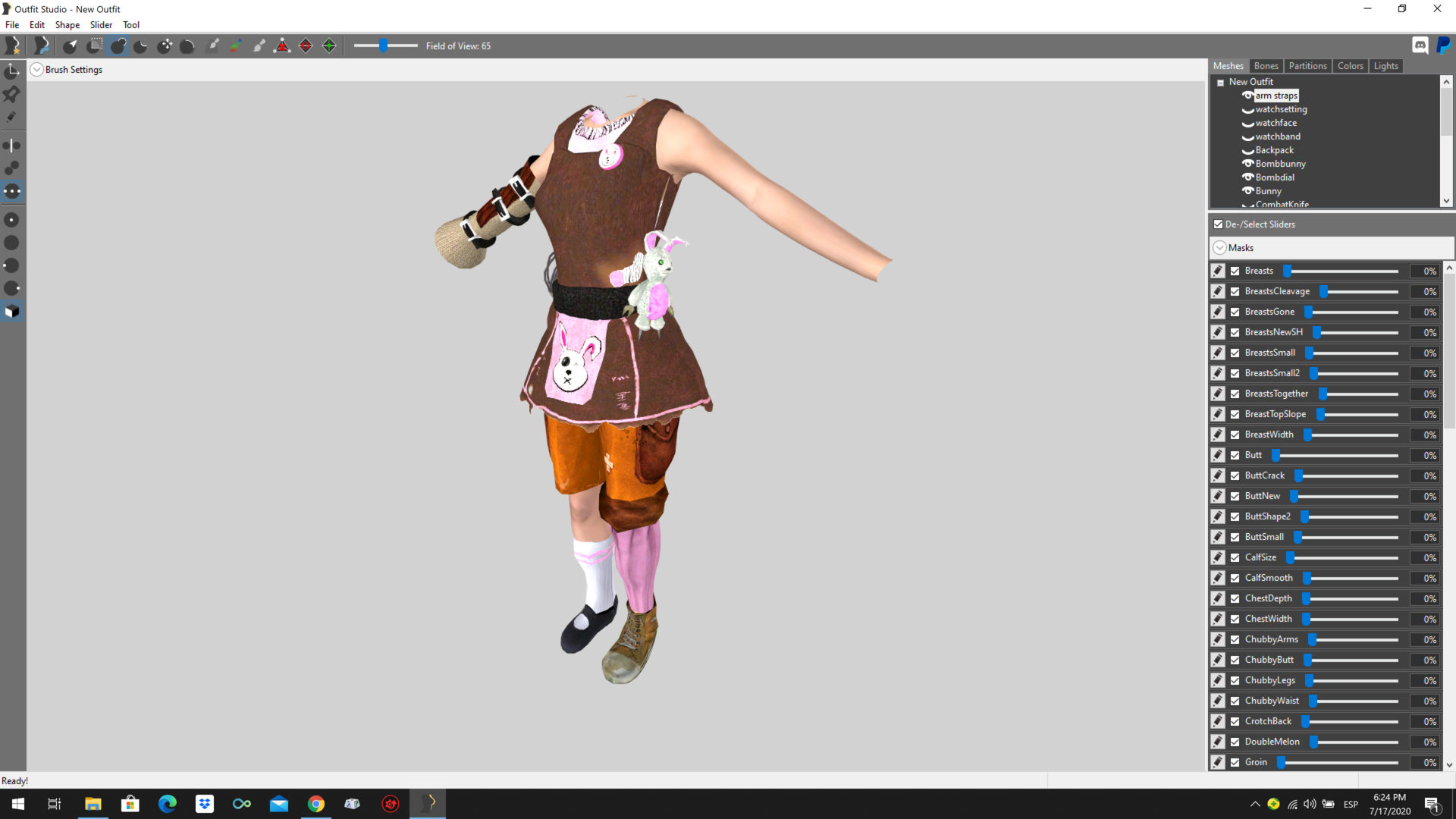
Task: Collapse the New Outfit tree node
Action: click(1221, 83)
